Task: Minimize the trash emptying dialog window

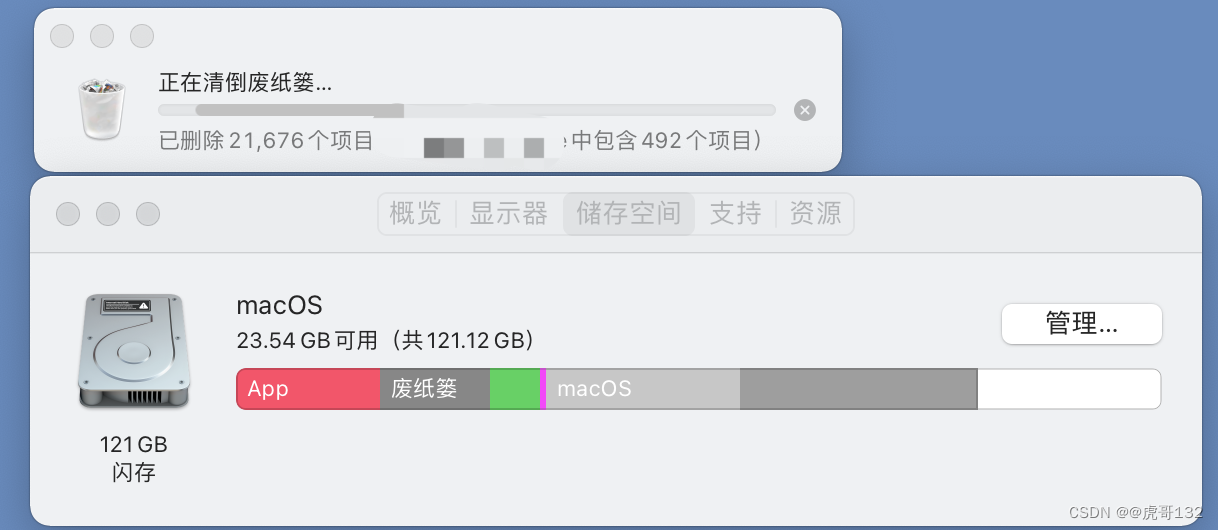Action: pos(102,36)
